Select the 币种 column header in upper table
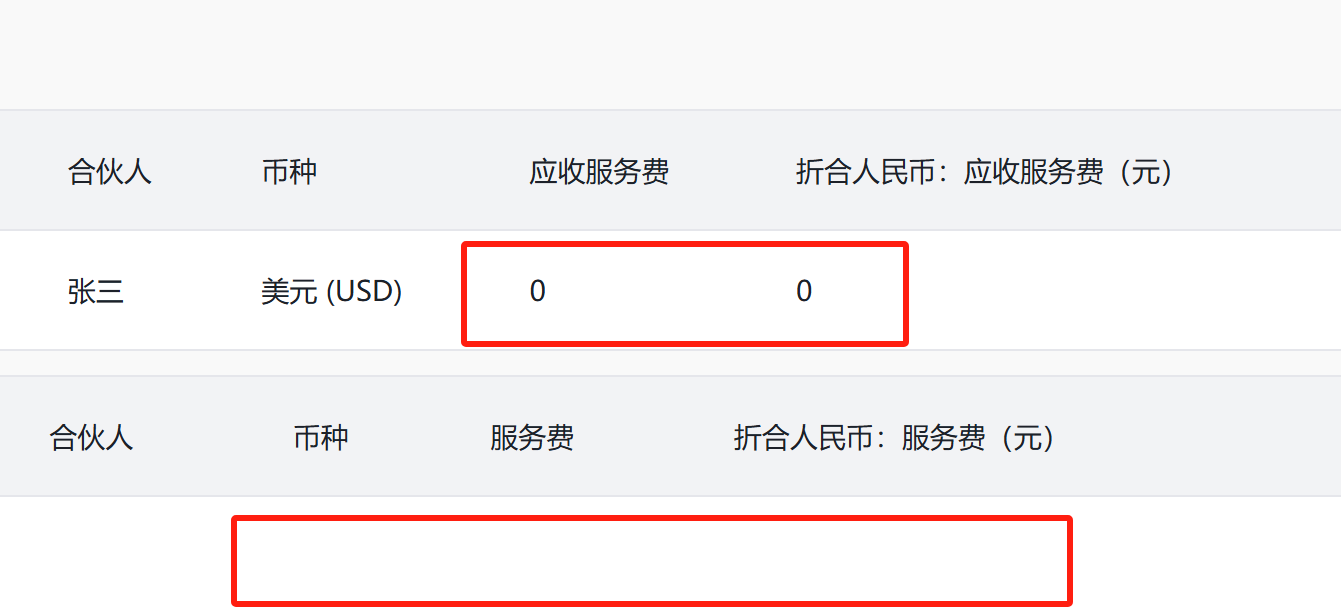Screen dimensions: 1341x609 click(289, 172)
